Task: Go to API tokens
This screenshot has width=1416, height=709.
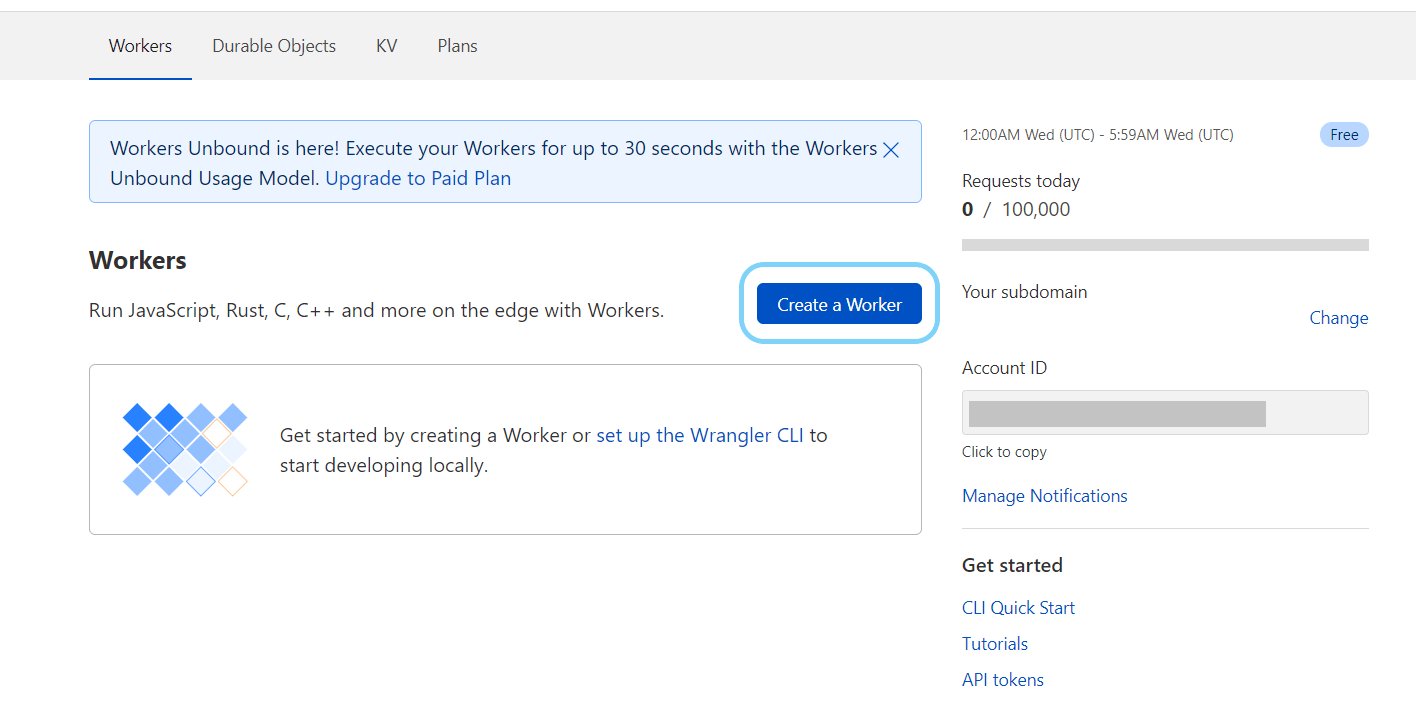Action: (x=1002, y=680)
